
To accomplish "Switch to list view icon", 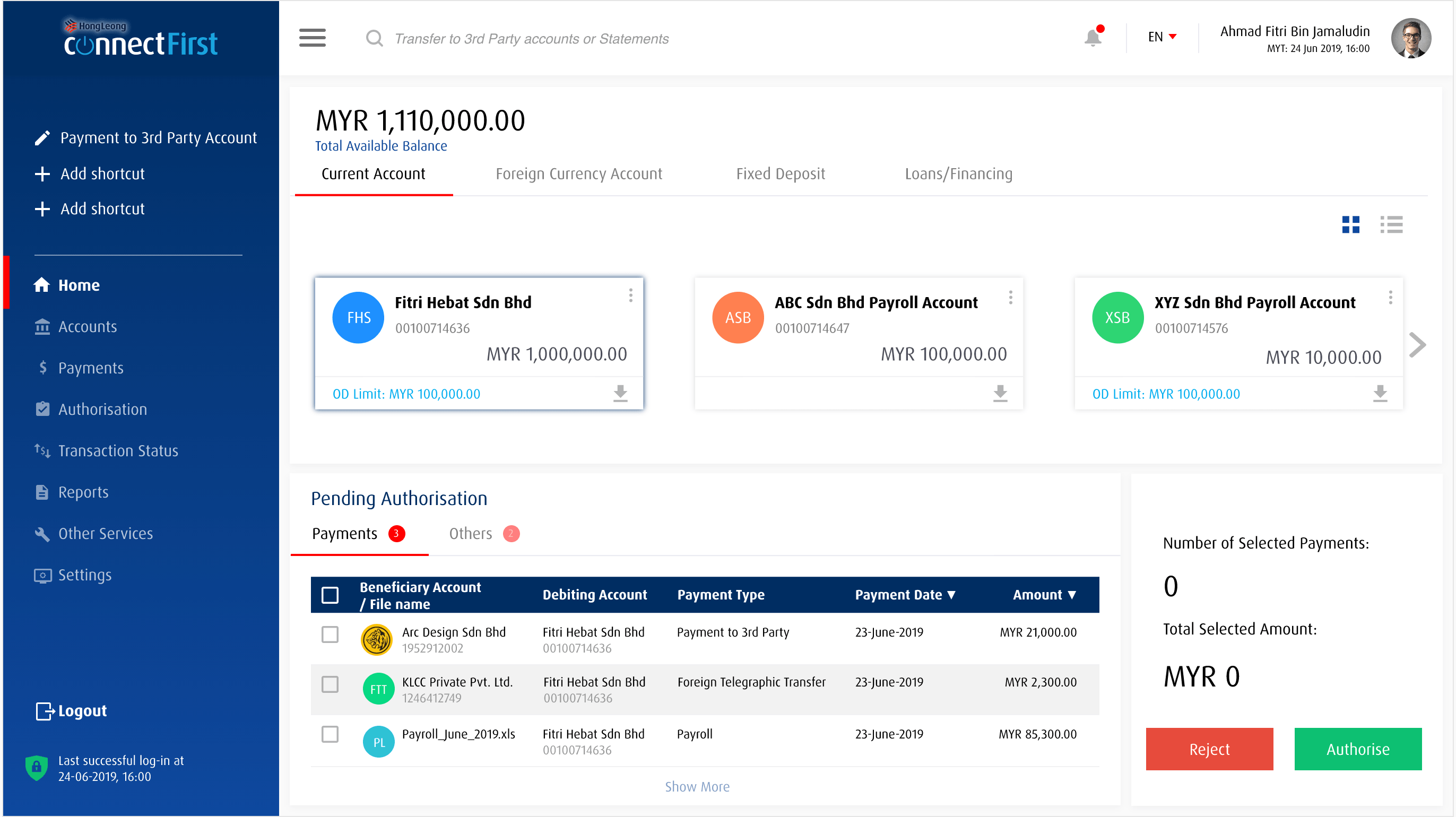I will pyautogui.click(x=1391, y=224).
